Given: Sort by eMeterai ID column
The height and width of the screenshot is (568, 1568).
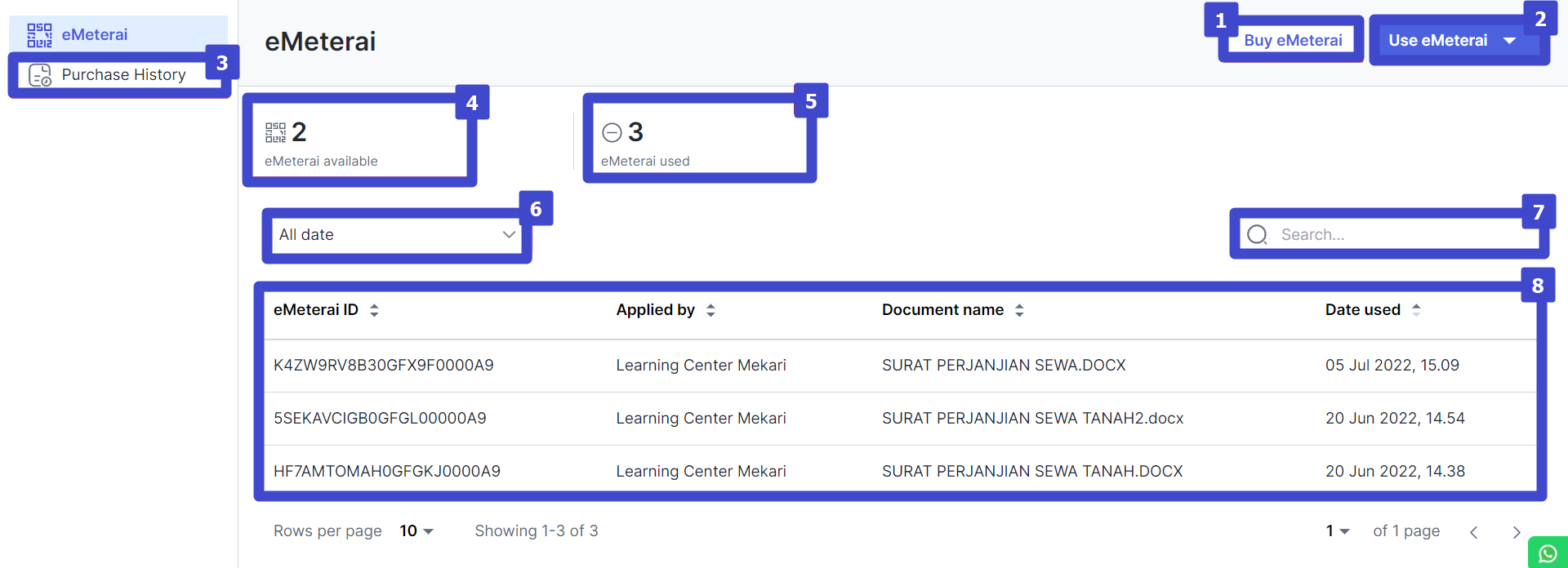Looking at the screenshot, I should (x=374, y=310).
